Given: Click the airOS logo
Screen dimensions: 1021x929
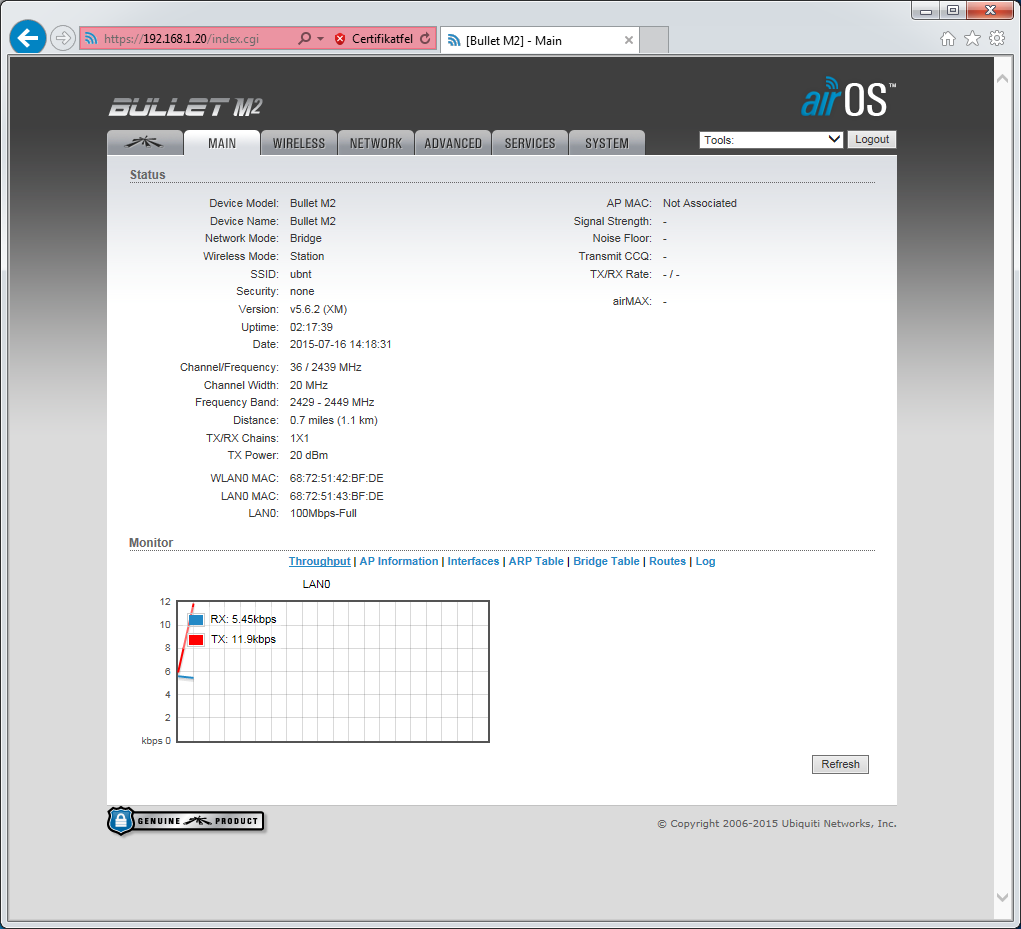Looking at the screenshot, I should click(848, 98).
